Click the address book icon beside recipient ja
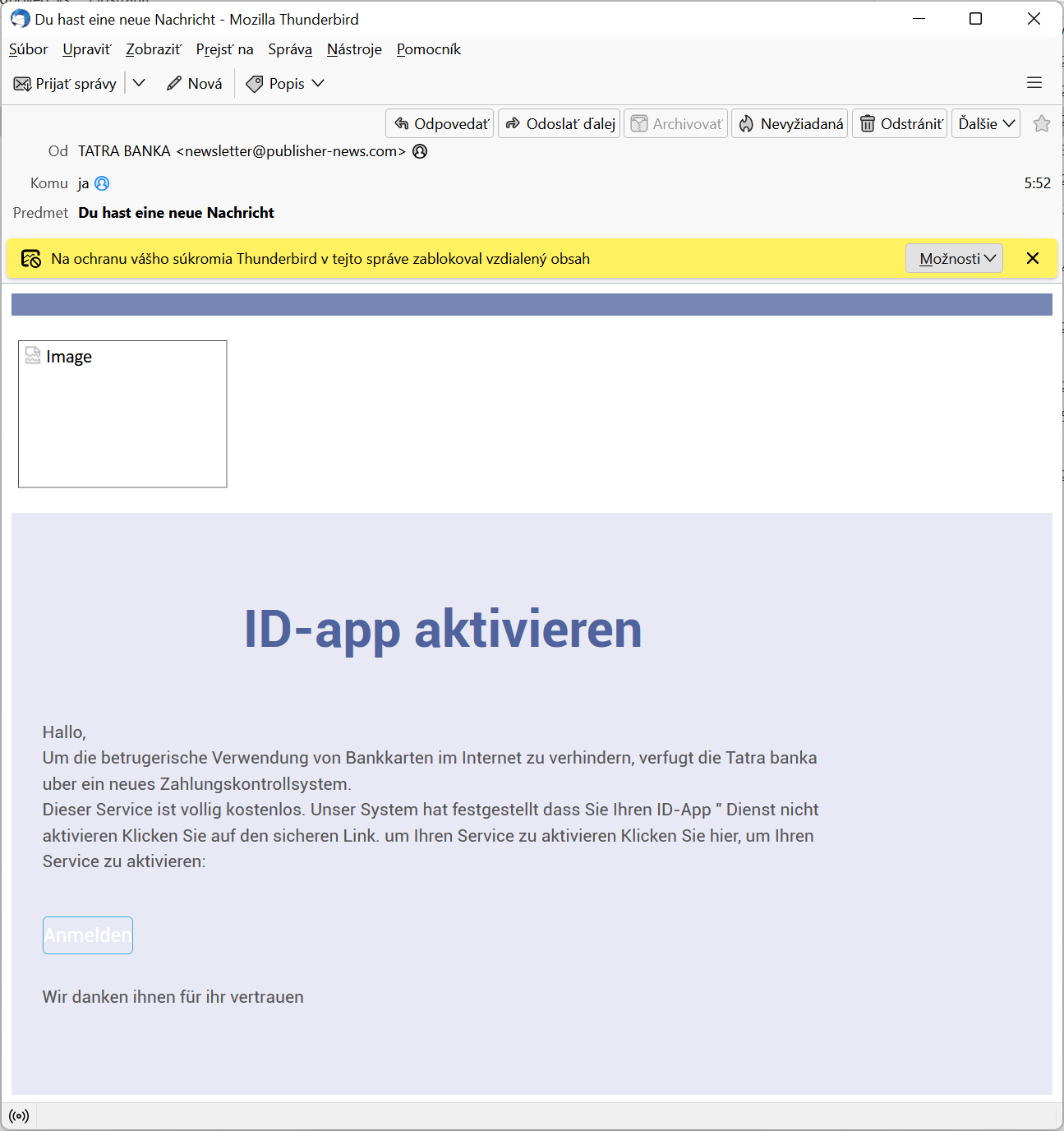 click(x=102, y=183)
